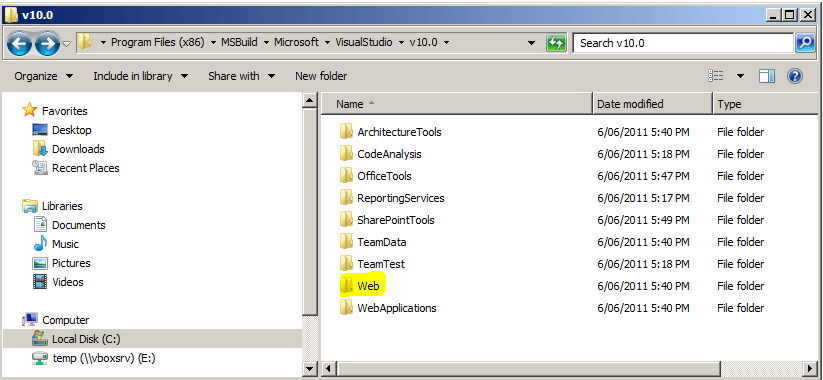
Task: Click navigation pane scroll up arrow
Action: (x=310, y=100)
